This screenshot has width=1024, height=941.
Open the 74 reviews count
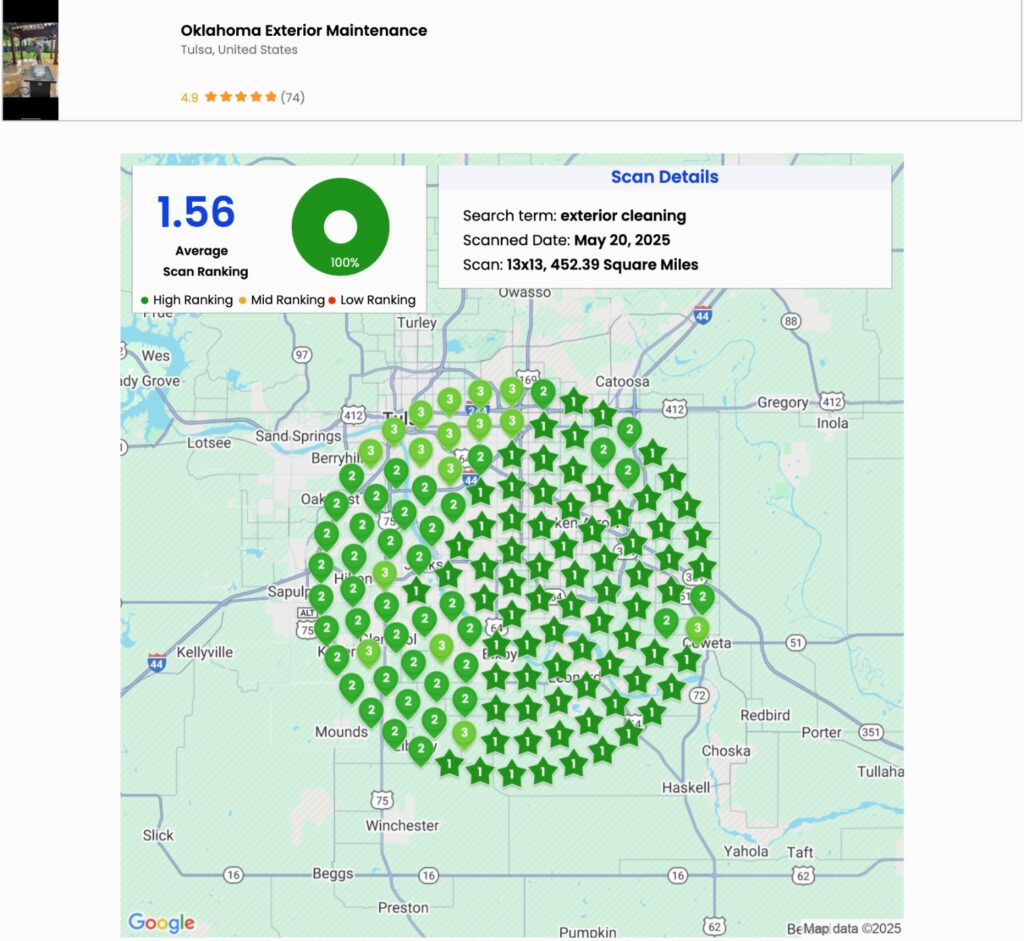pos(292,97)
